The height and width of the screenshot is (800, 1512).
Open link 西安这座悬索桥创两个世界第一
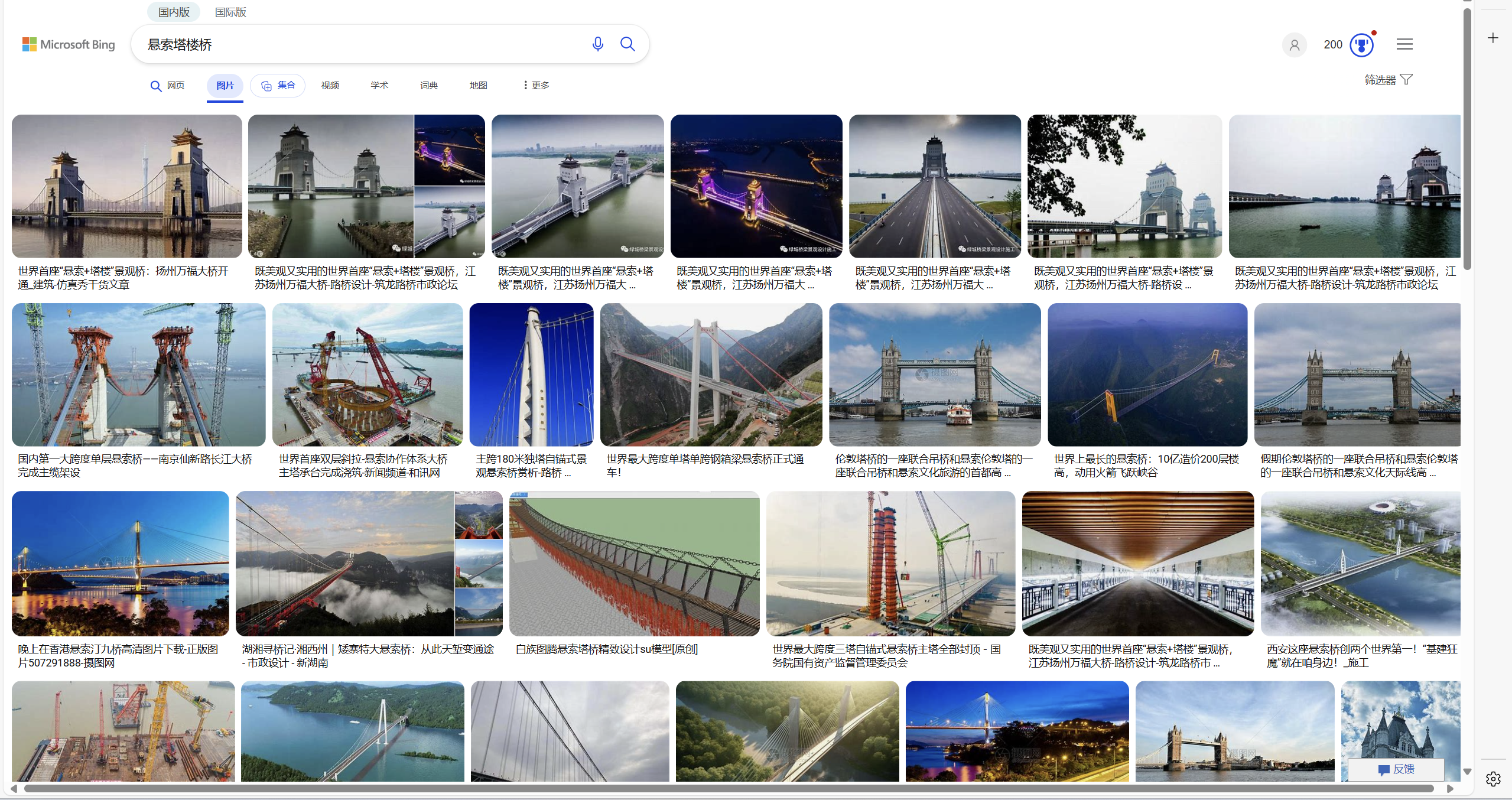pos(1362,656)
